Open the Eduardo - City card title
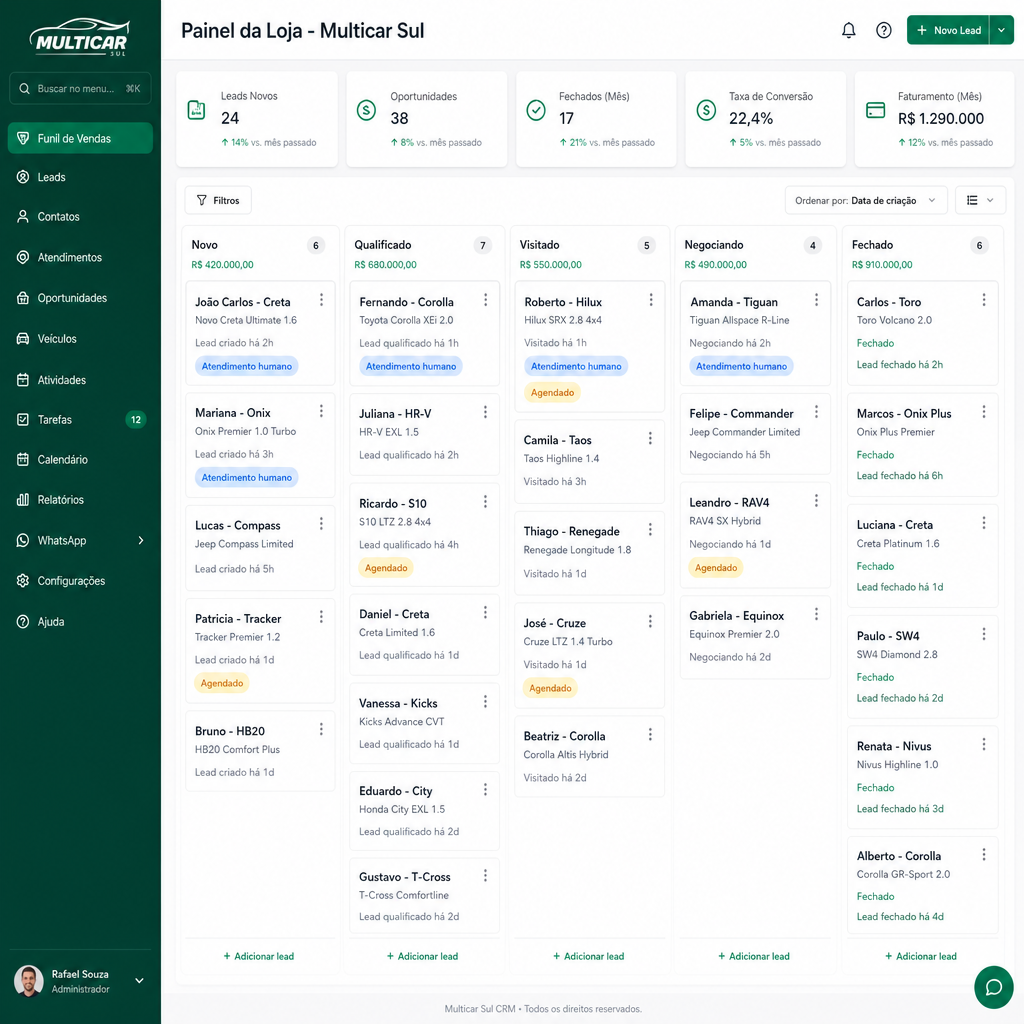1024x1024 pixels. click(396, 791)
